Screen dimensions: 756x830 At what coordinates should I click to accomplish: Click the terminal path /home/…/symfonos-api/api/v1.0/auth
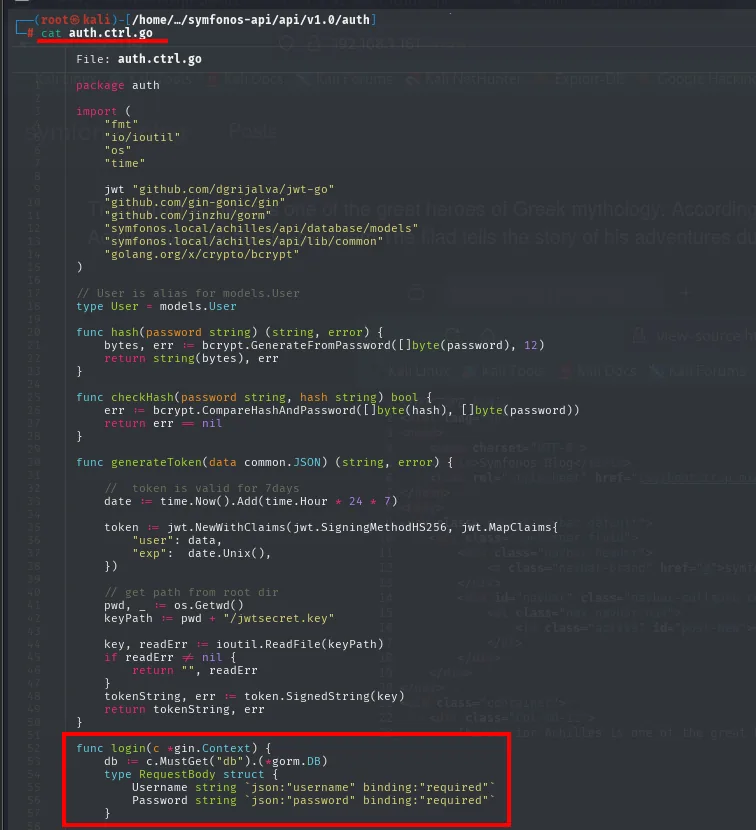point(250,20)
